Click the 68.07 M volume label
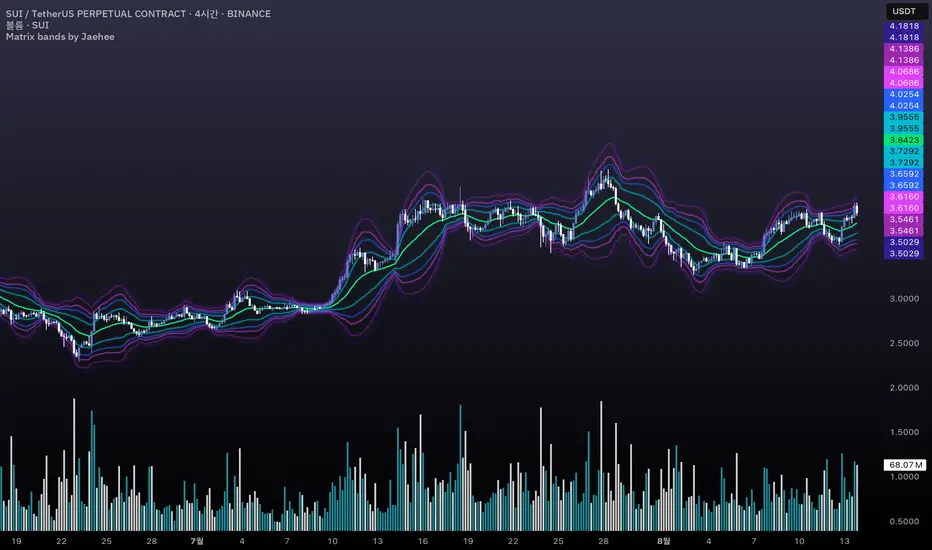932x550 pixels. (x=905, y=465)
